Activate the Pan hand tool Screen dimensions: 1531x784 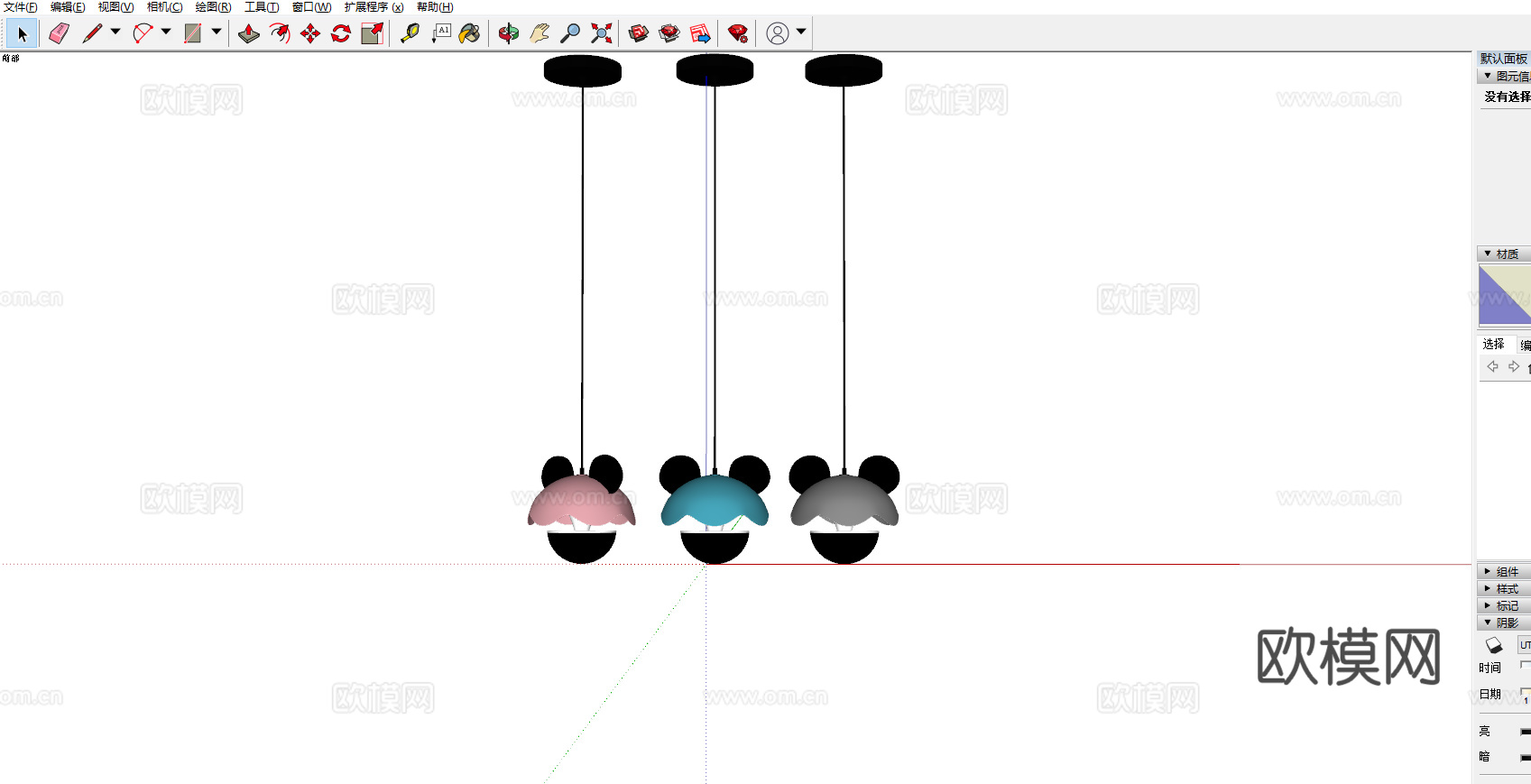(540, 34)
